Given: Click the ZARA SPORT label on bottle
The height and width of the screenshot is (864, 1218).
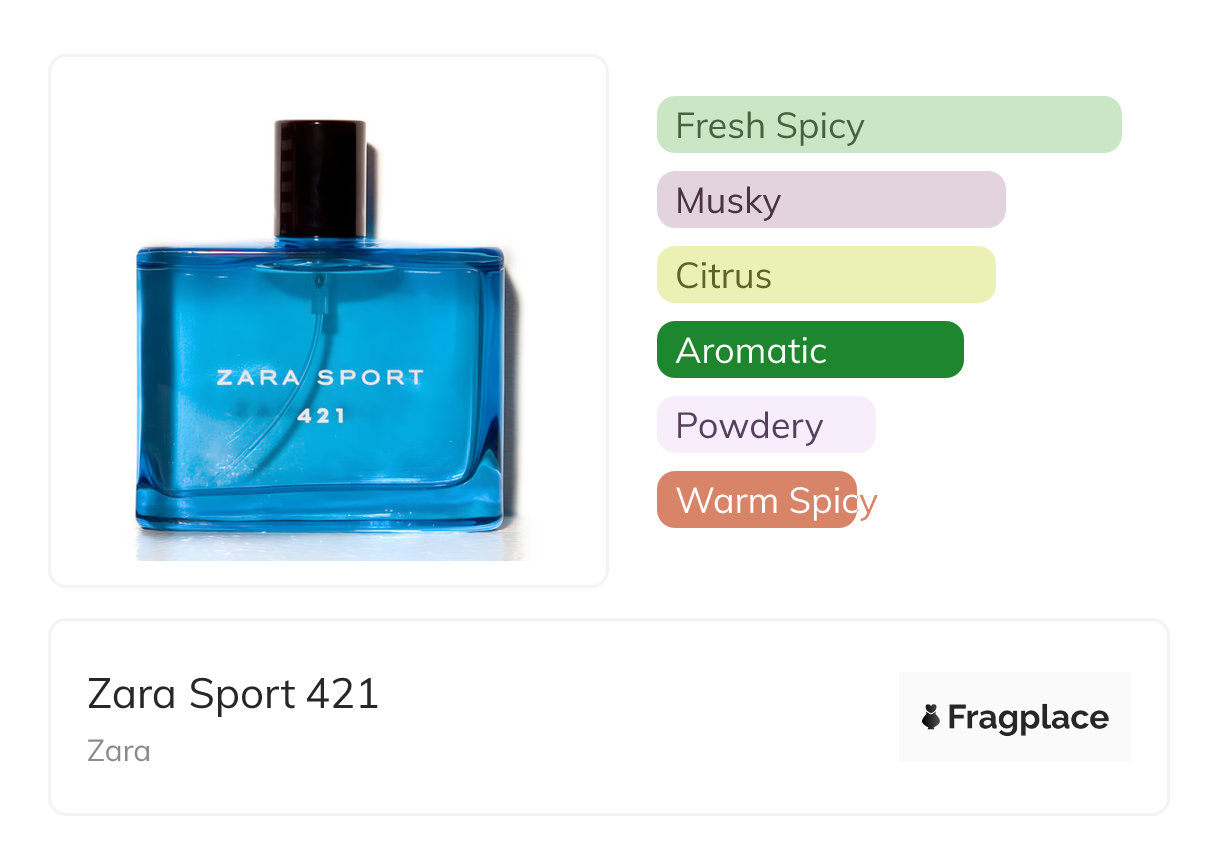Looking at the screenshot, I should click(x=320, y=378).
